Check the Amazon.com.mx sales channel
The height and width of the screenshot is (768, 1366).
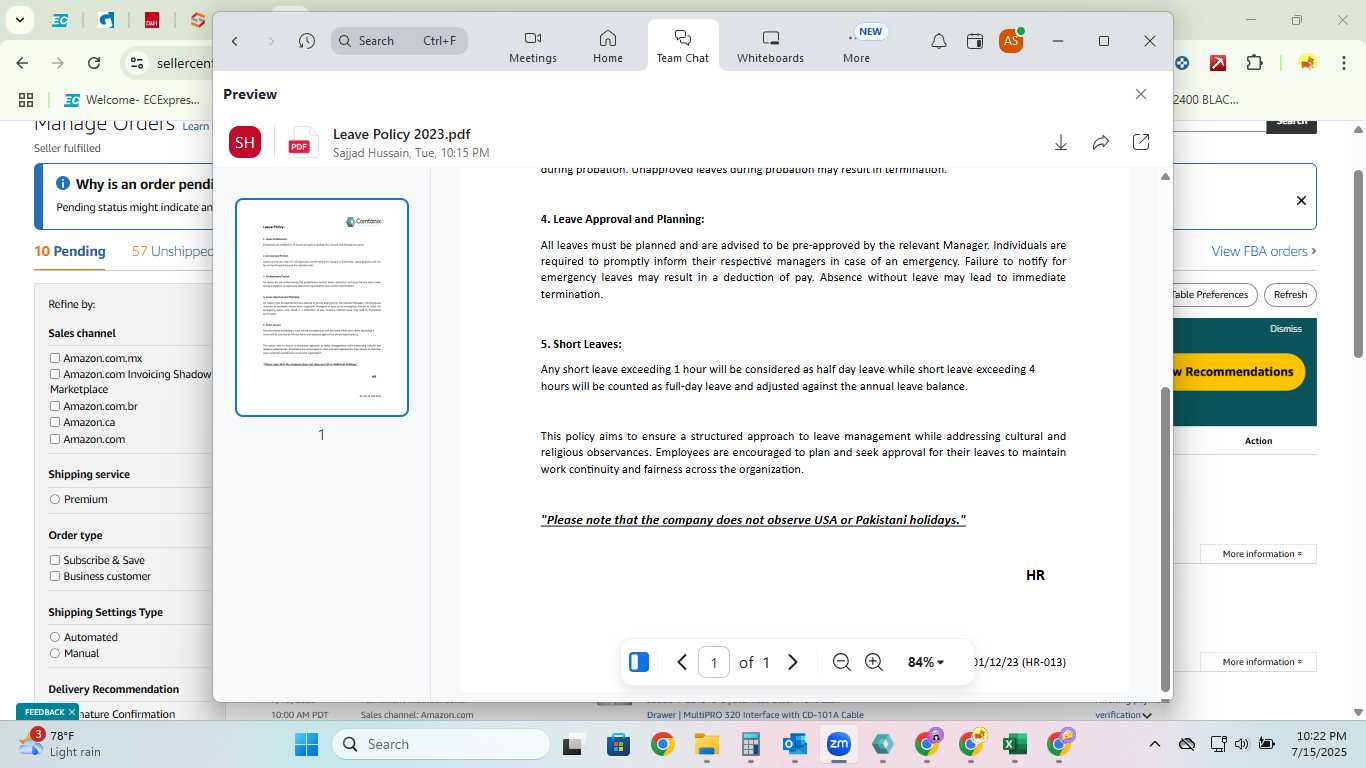click(55, 358)
